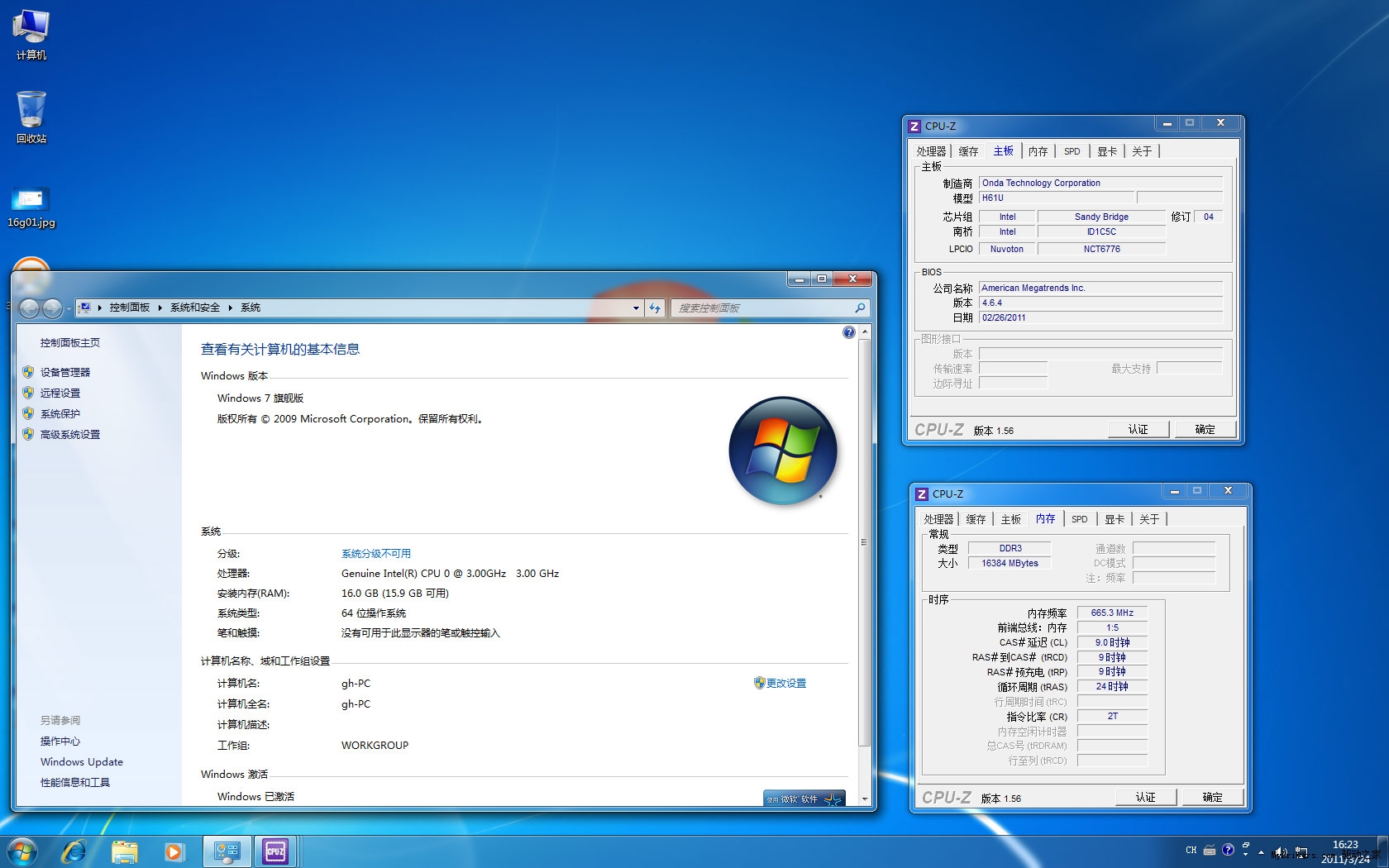Click the 更改设置 link
The image size is (1389, 868).
[x=785, y=683]
